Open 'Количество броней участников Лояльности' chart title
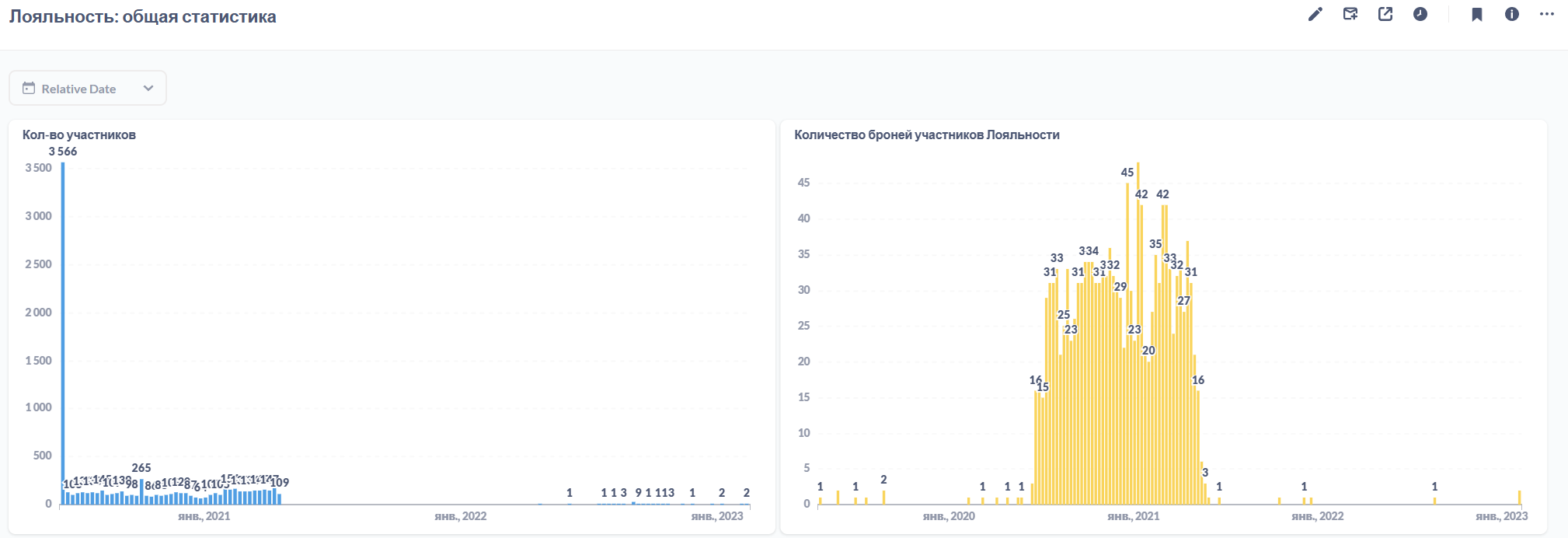 [926, 134]
